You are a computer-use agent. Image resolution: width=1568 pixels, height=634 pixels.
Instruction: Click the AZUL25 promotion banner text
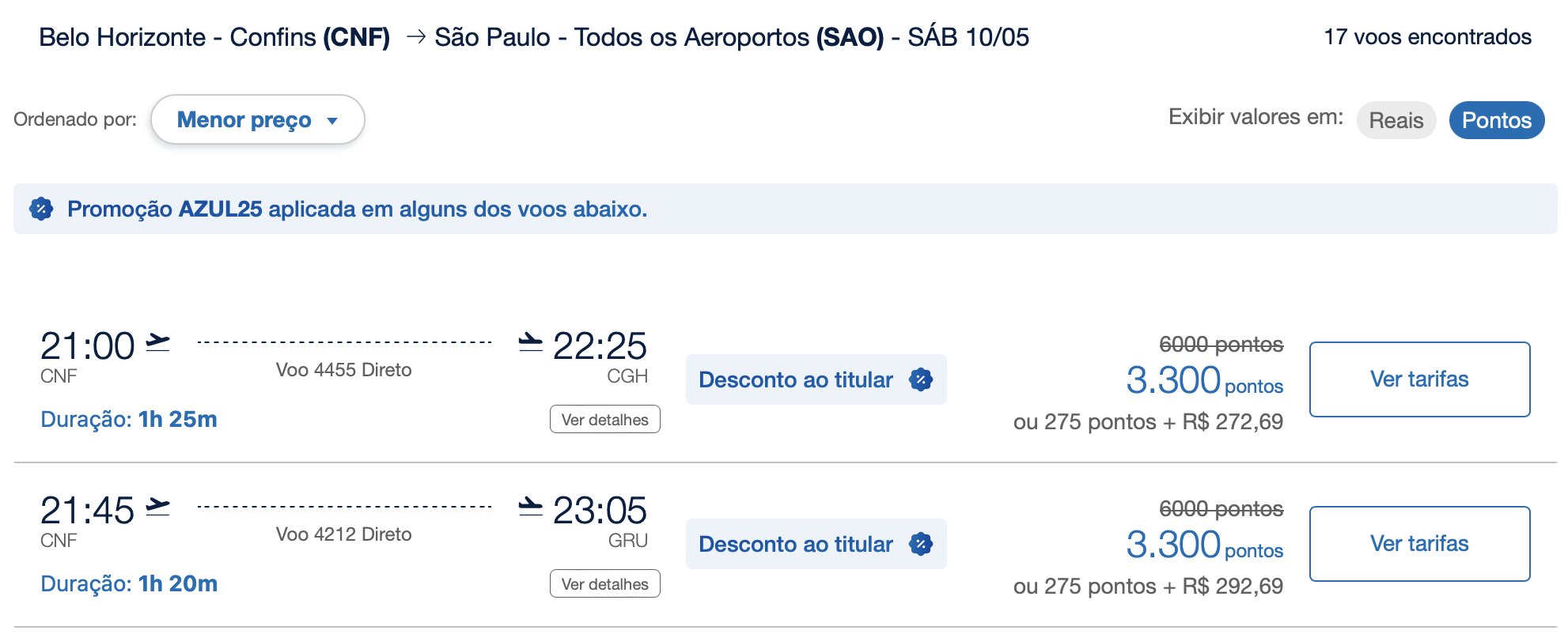click(358, 209)
